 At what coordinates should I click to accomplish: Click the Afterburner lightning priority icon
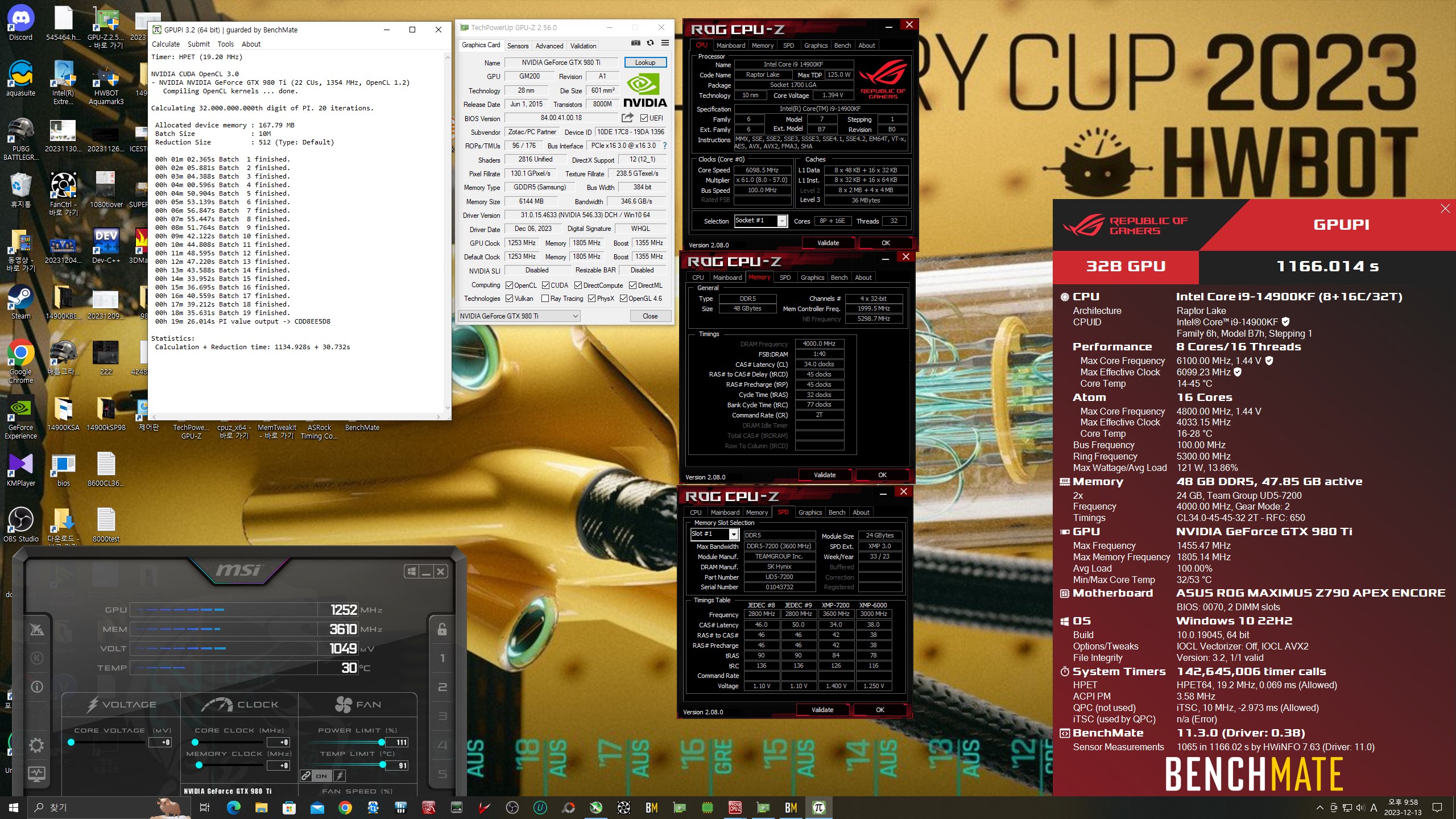tap(340, 776)
